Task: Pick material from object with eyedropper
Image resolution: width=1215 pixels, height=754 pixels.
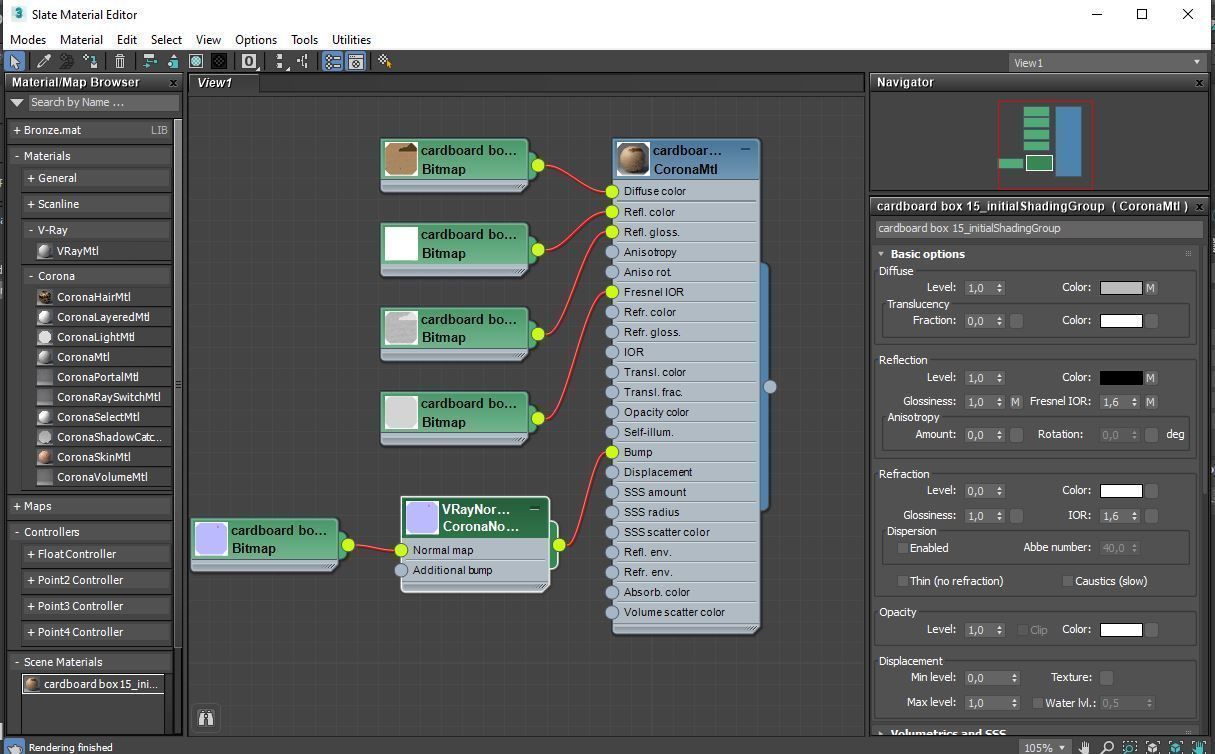Action: coord(44,61)
